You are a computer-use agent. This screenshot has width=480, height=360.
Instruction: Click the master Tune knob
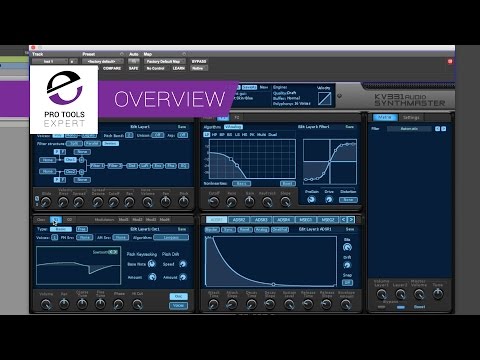pos(438,293)
